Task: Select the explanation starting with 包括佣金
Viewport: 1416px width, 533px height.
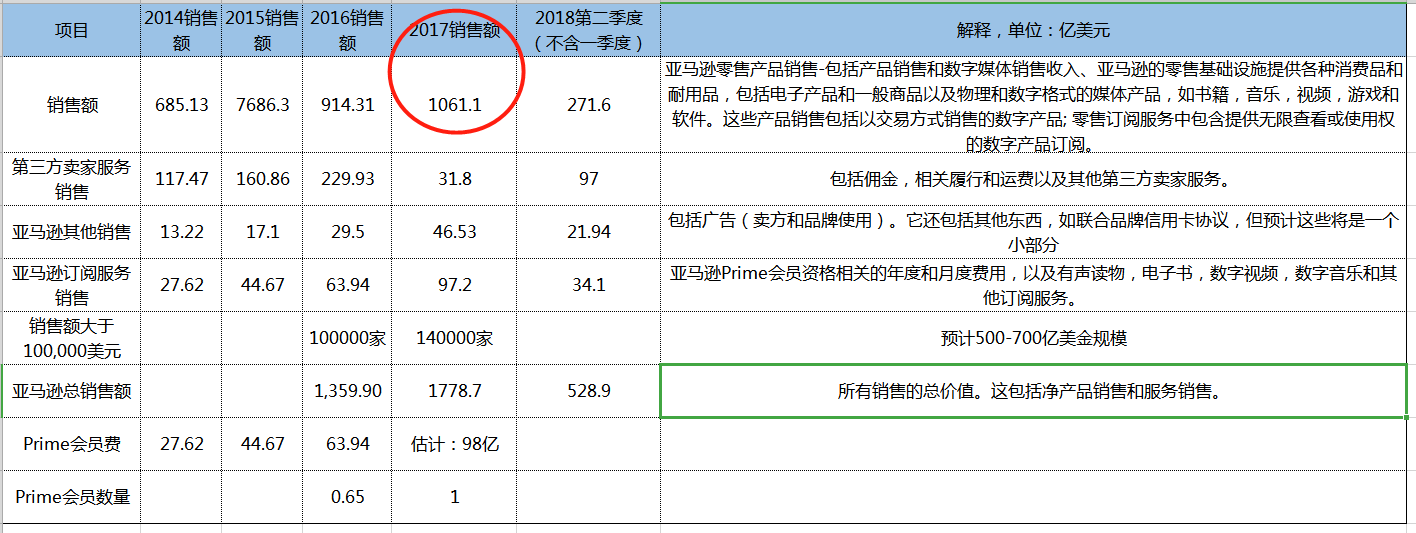Action: pyautogui.click(x=1033, y=179)
